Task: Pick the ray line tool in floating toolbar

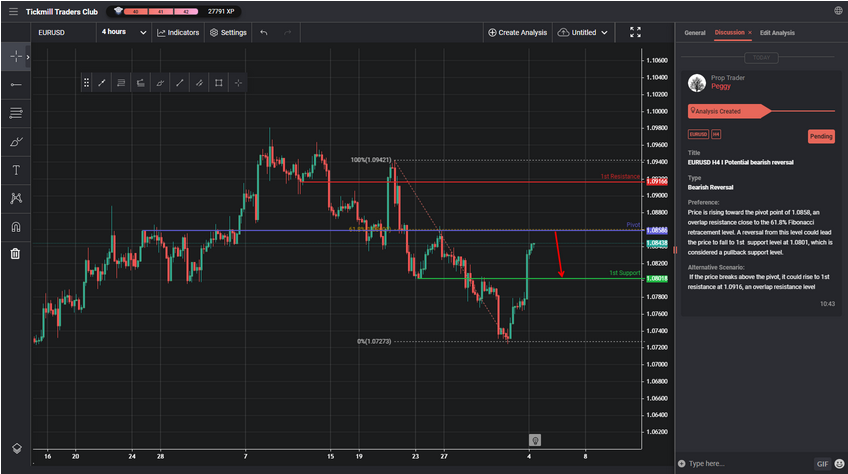Action: point(180,83)
